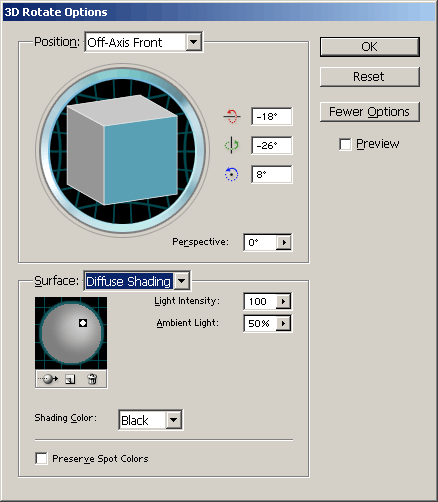Viewport: 438px width, 502px height.
Task: Open the Ambient Light slider arrow
Action: (283, 323)
